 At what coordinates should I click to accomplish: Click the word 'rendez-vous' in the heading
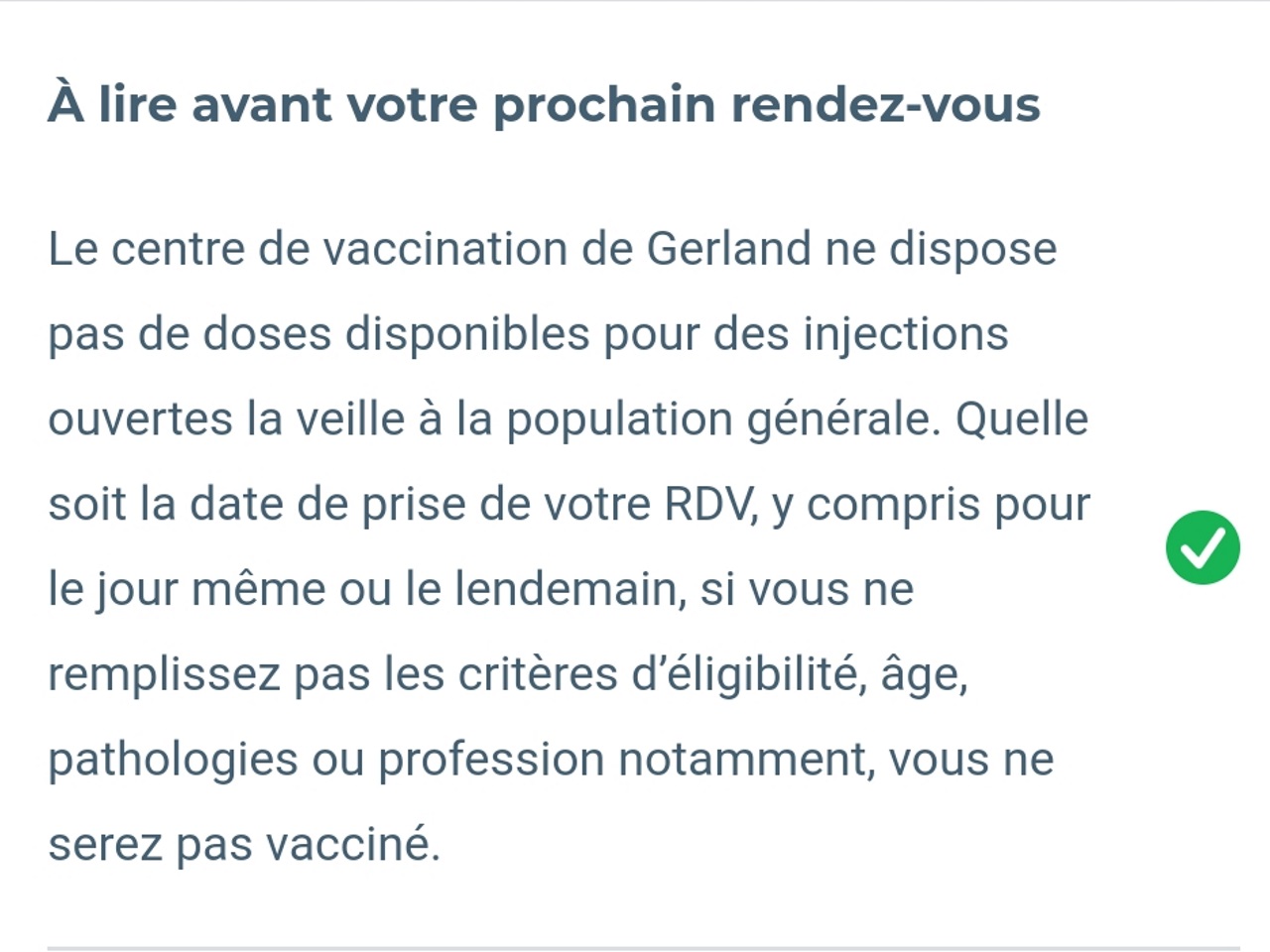point(885,105)
